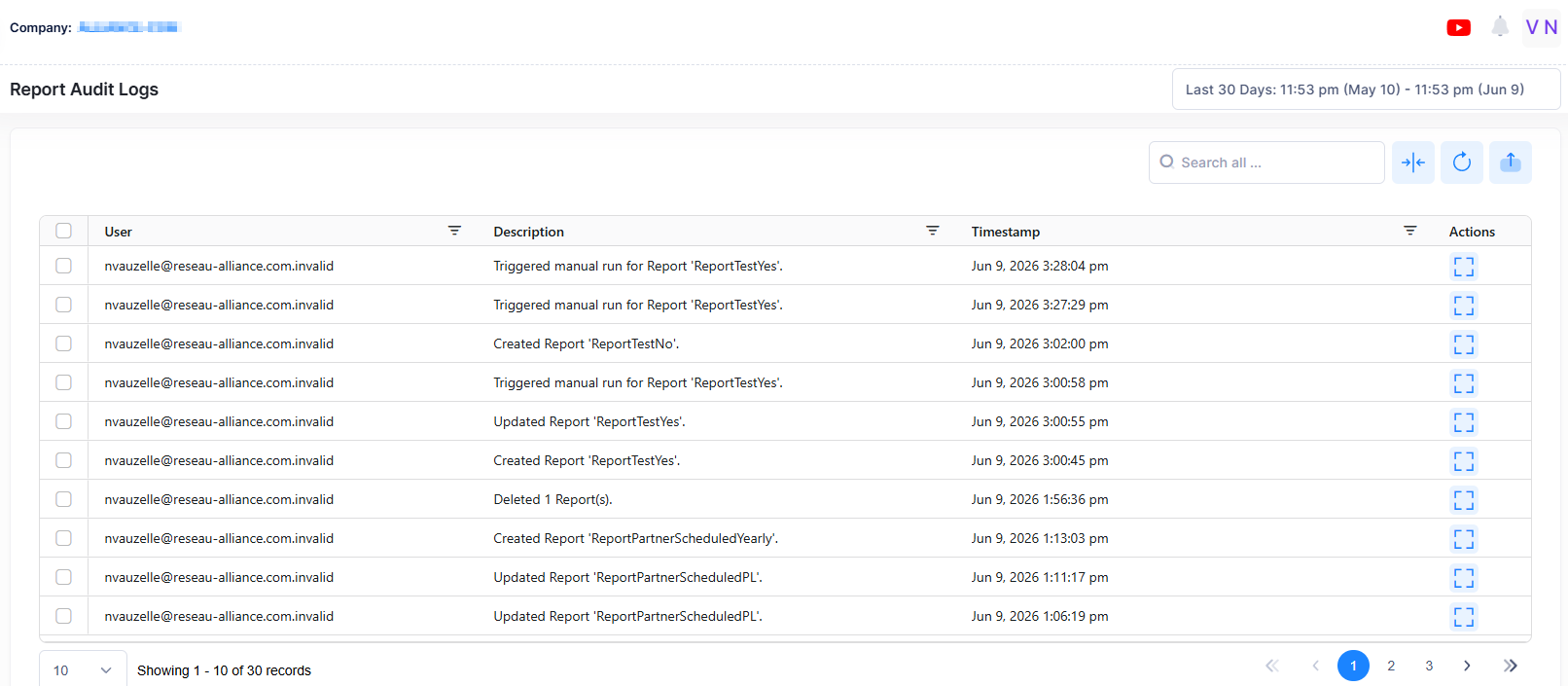Expand details for Created Report 'ReportTestNo' row
Viewport: 1568px width, 686px height.
(x=1464, y=343)
